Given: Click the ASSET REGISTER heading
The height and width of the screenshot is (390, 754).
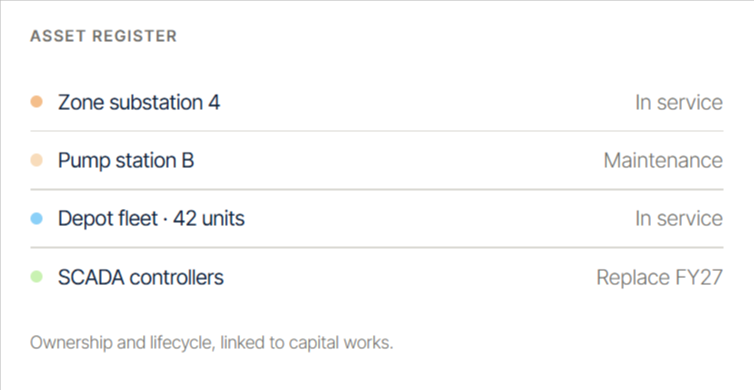Looking at the screenshot, I should [103, 36].
